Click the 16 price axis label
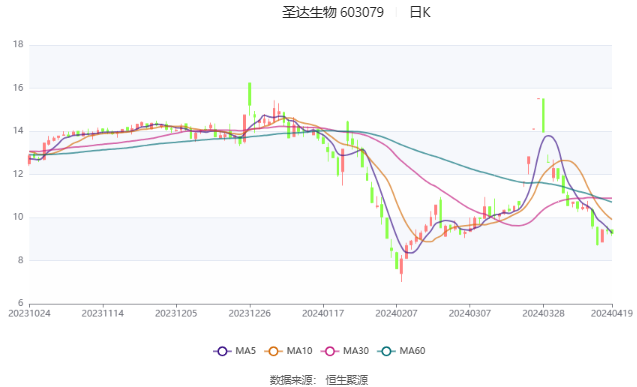Screen dimensions: 637x387 [x=18, y=88]
